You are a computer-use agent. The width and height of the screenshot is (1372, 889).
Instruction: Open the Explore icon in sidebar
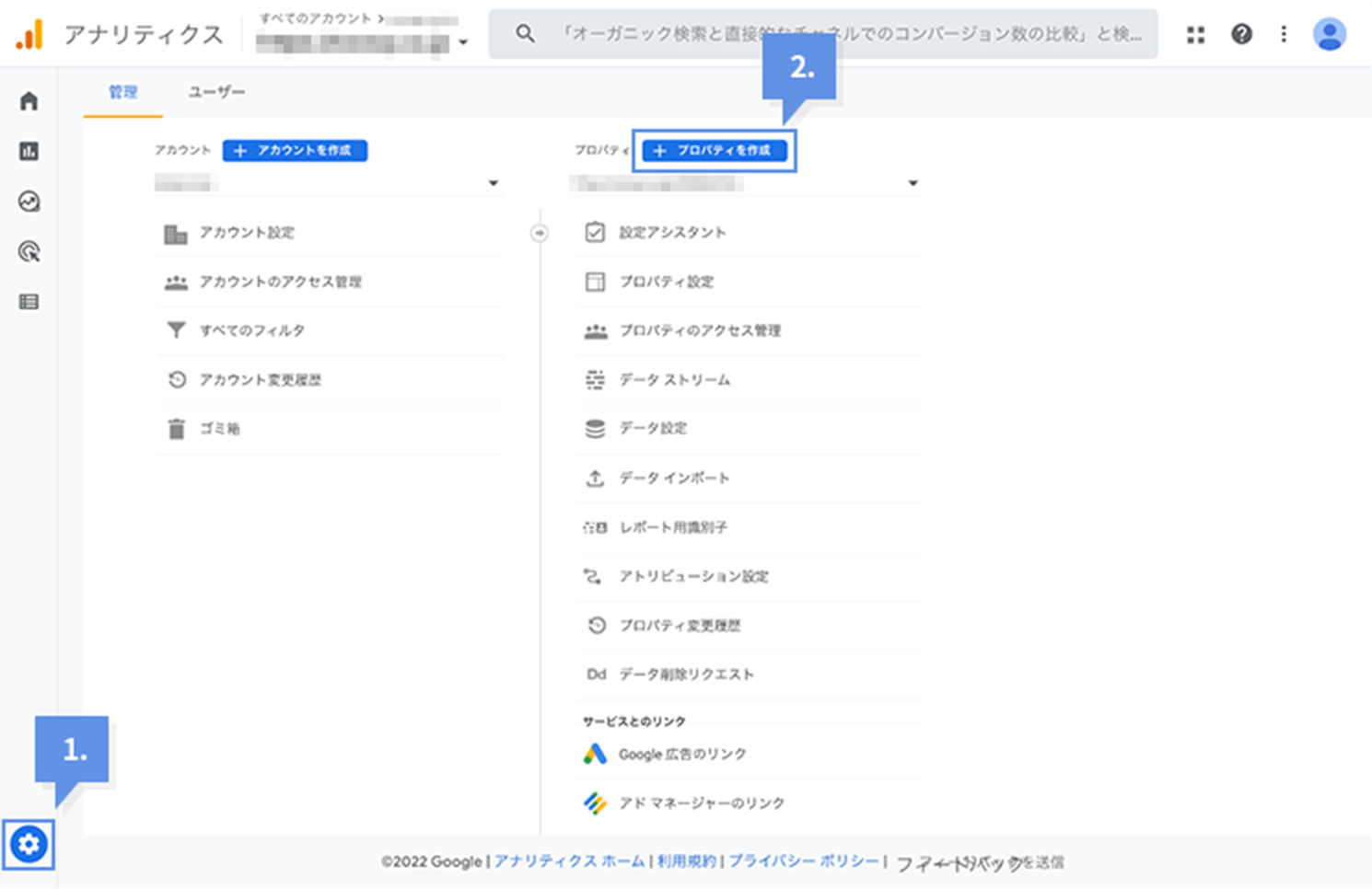[x=29, y=201]
